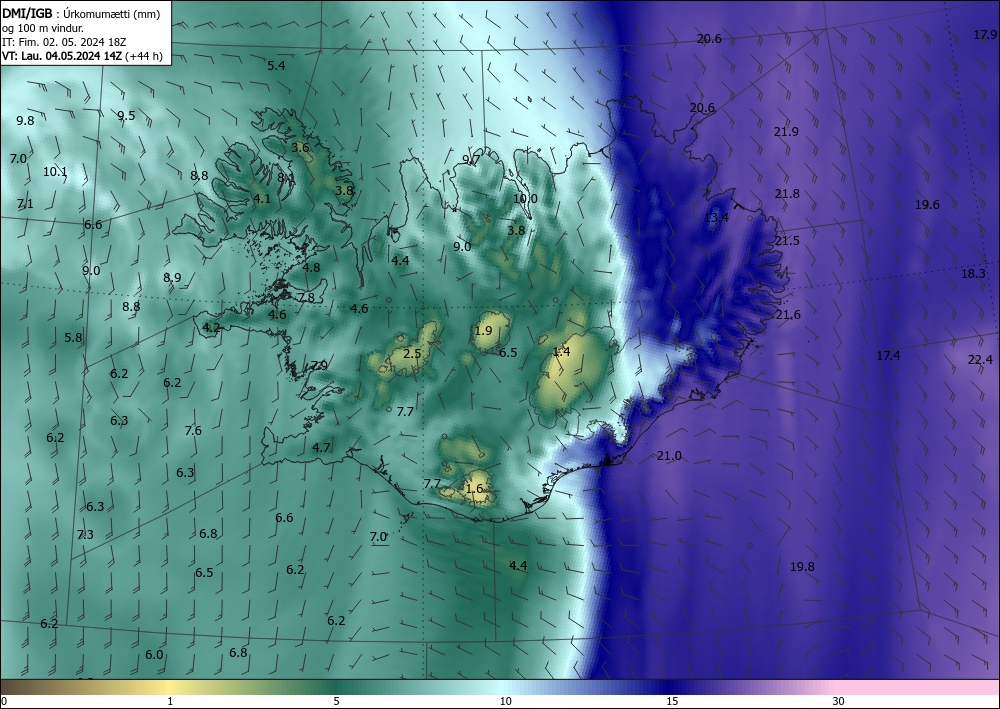Click the map value 19.8
The height and width of the screenshot is (709, 1000).
pos(802,567)
